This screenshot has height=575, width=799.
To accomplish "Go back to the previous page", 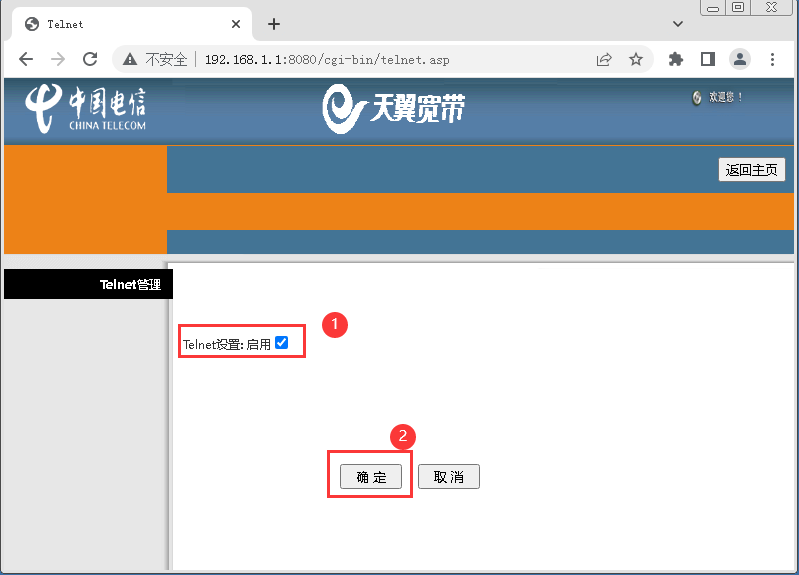I will point(25,60).
